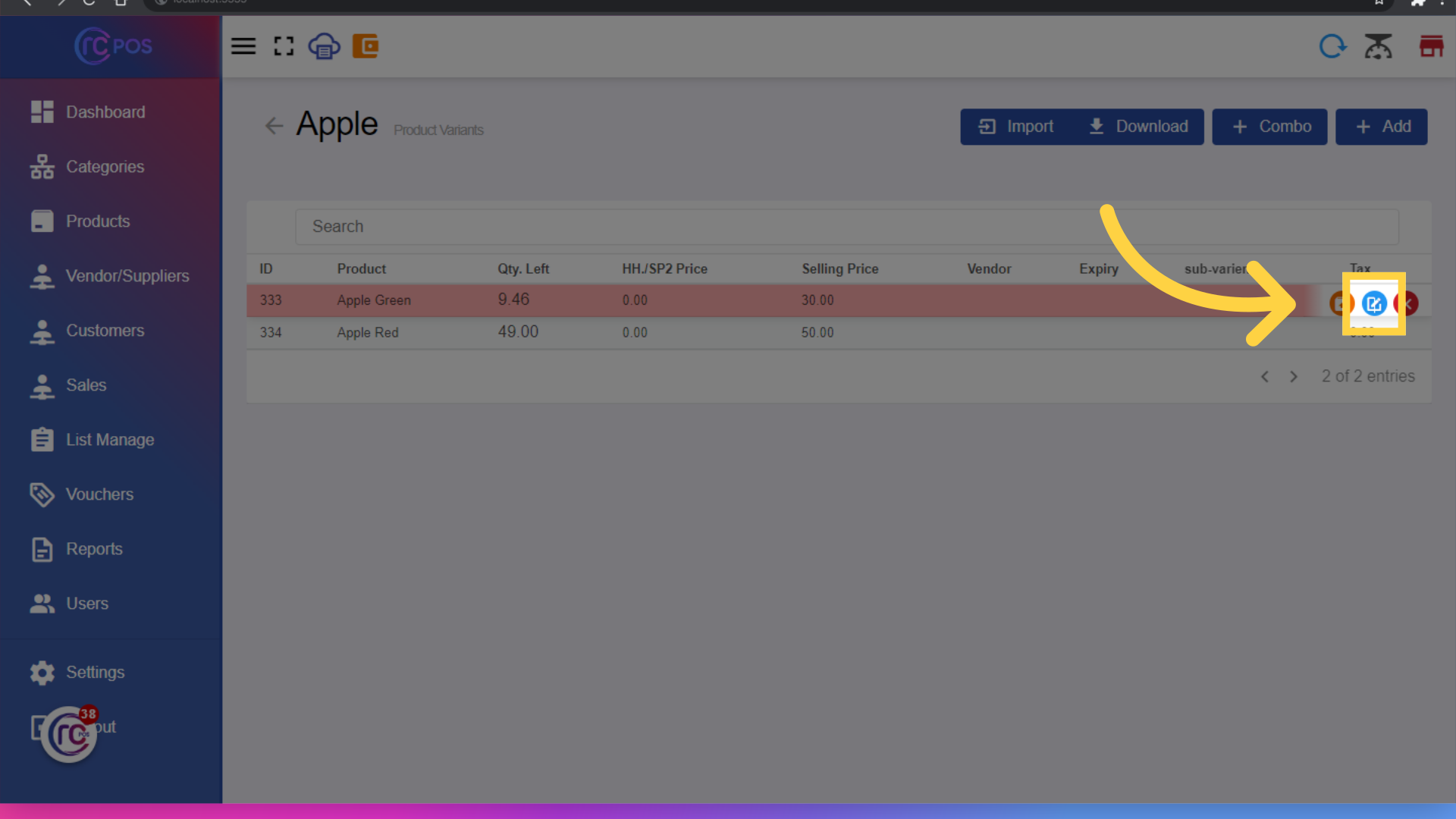Click the Combo button
Screen dimensions: 1456x819
tap(1270, 127)
